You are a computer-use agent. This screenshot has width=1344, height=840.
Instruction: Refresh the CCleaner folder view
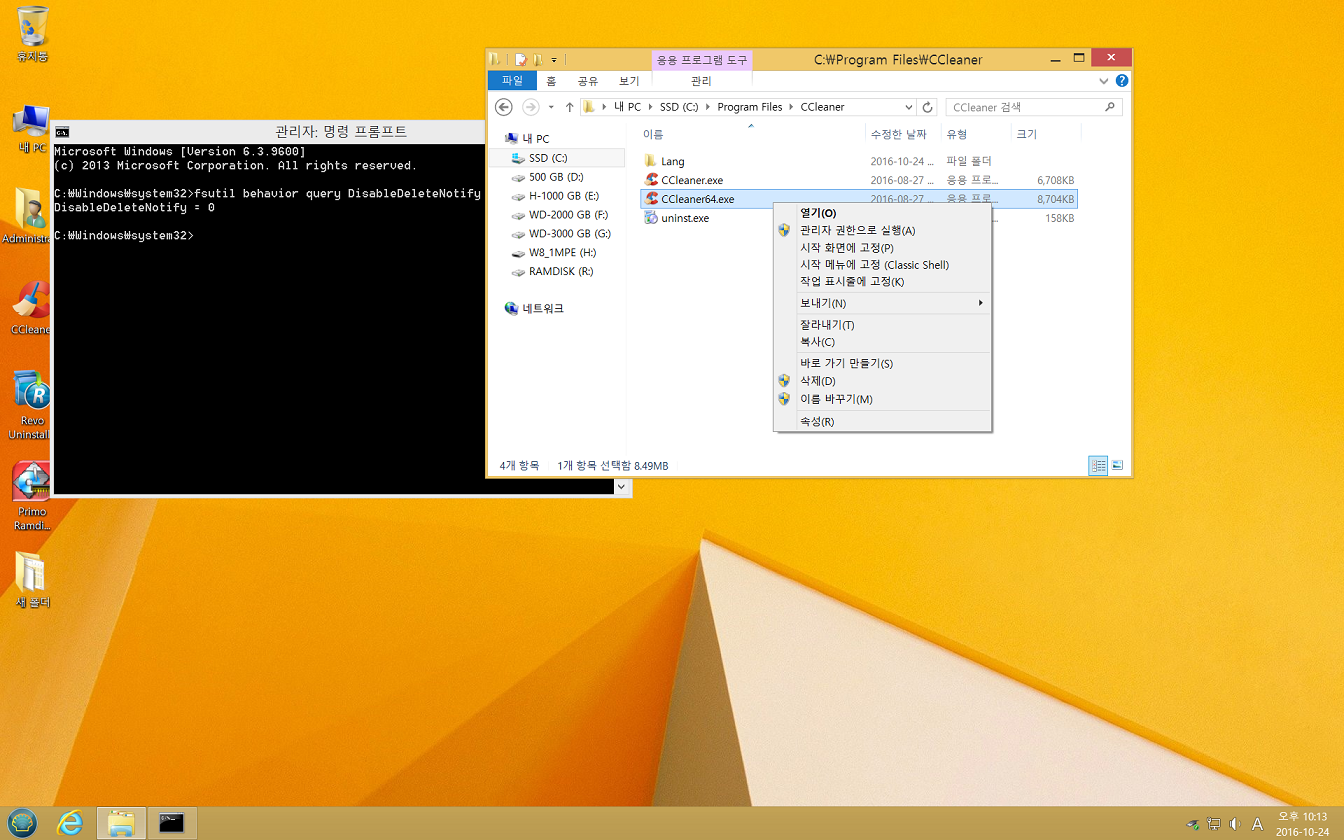928,107
